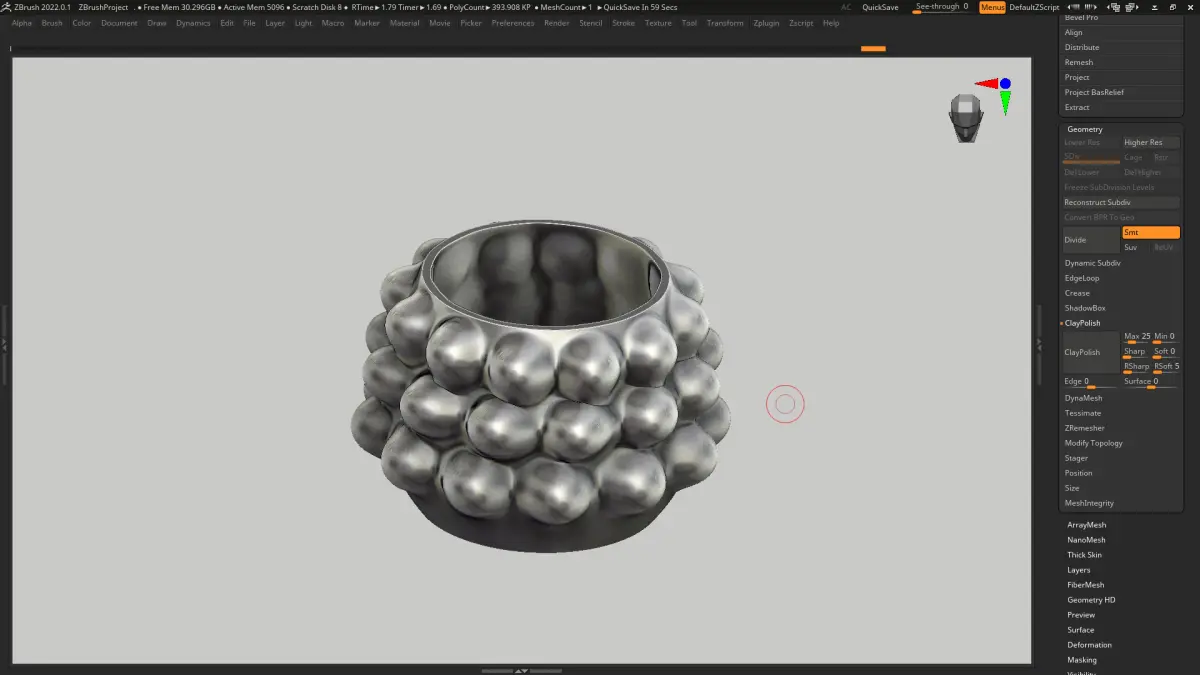Open the Document menu
This screenshot has width=1200, height=675.
(x=119, y=23)
